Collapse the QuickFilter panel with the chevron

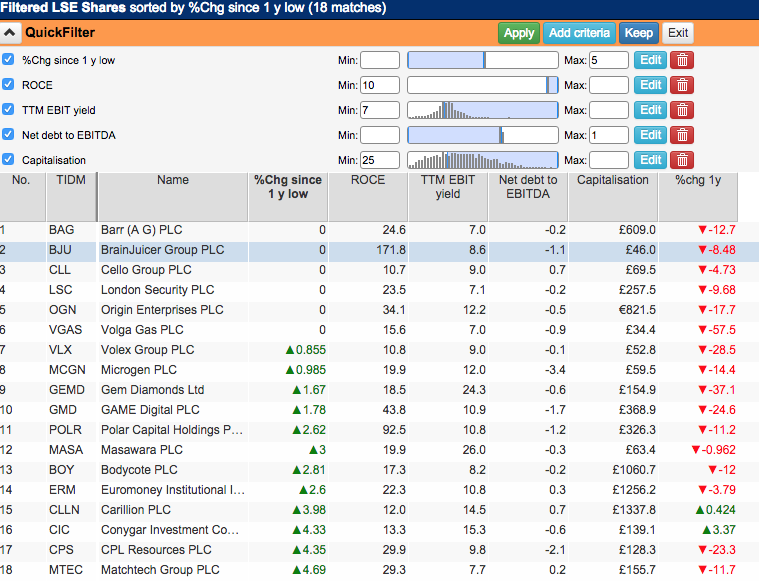point(10,33)
